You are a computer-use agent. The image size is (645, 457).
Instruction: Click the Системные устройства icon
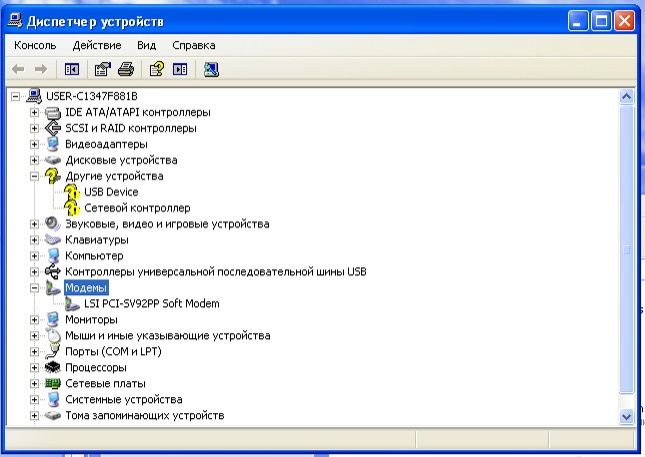pos(53,399)
